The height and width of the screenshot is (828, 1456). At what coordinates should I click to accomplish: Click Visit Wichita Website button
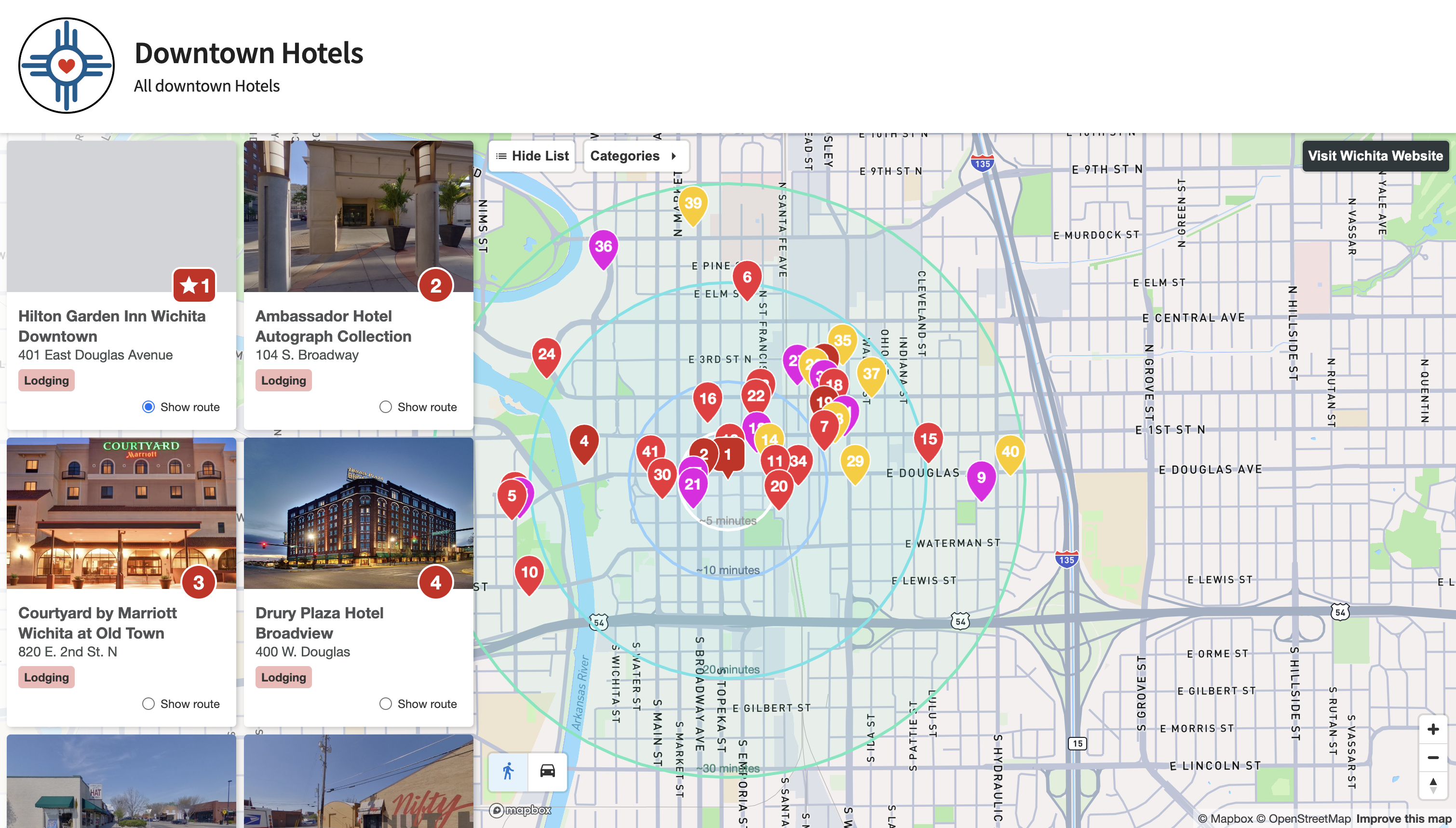[1375, 156]
